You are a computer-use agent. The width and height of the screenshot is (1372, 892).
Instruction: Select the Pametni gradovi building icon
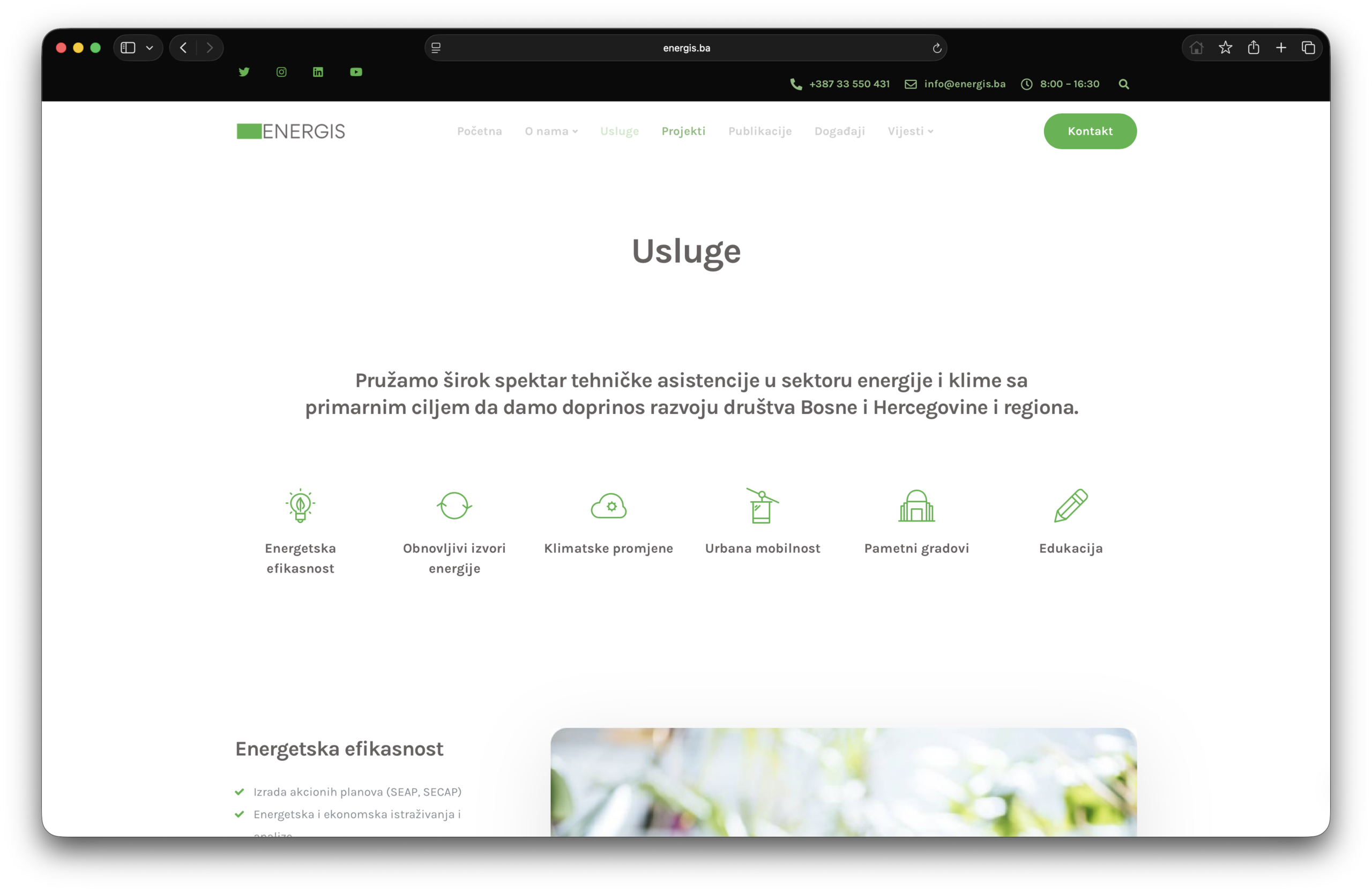coord(916,506)
